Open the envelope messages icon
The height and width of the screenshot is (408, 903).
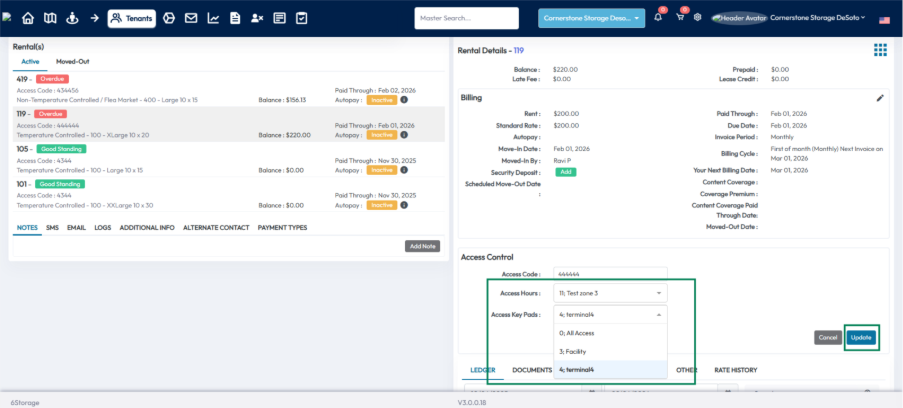pyautogui.click(x=191, y=18)
